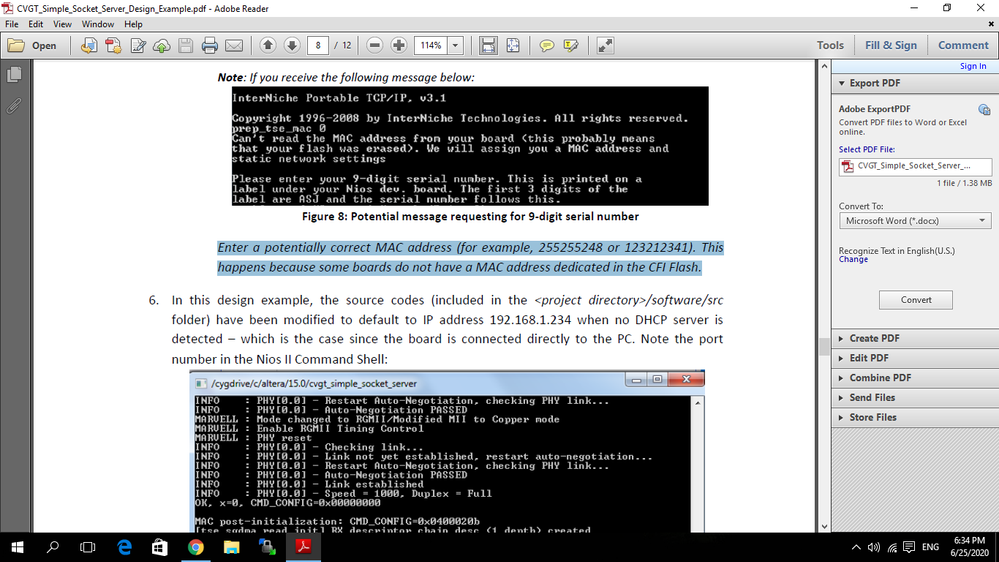999x562 pixels.
Task: Select the highlight text tool
Action: click(x=571, y=45)
